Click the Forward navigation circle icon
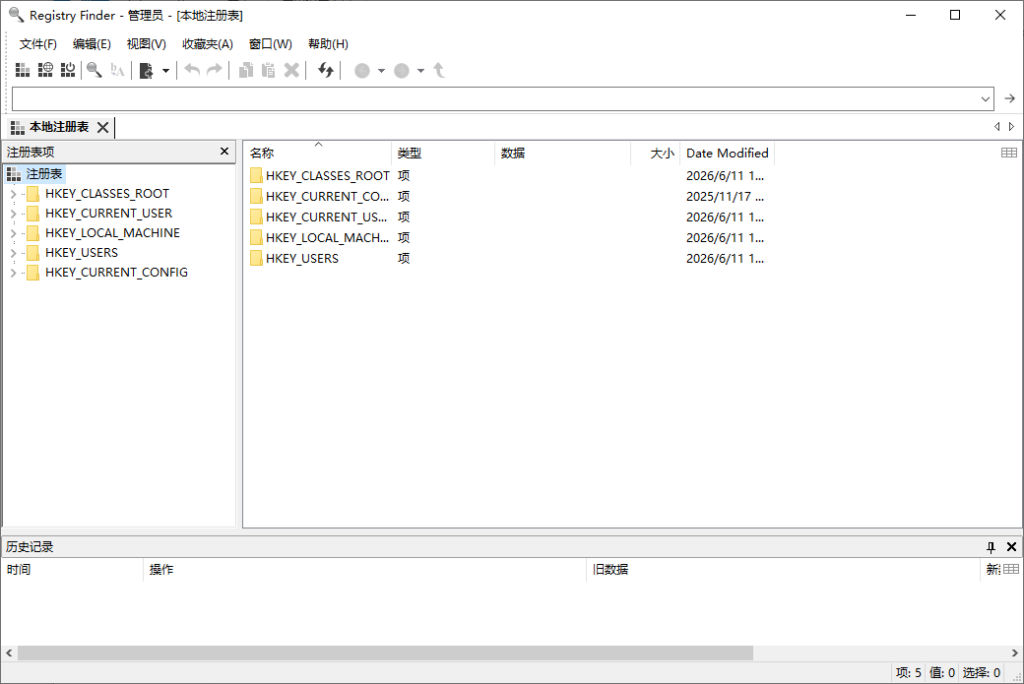The width and height of the screenshot is (1024, 684). point(402,71)
